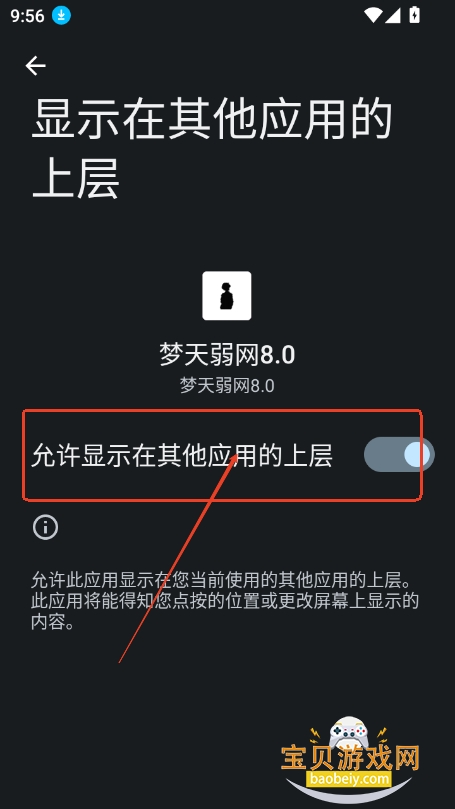455x809 pixels.
Task: Tap the gamepad icon in the watermark
Action: pos(349,732)
